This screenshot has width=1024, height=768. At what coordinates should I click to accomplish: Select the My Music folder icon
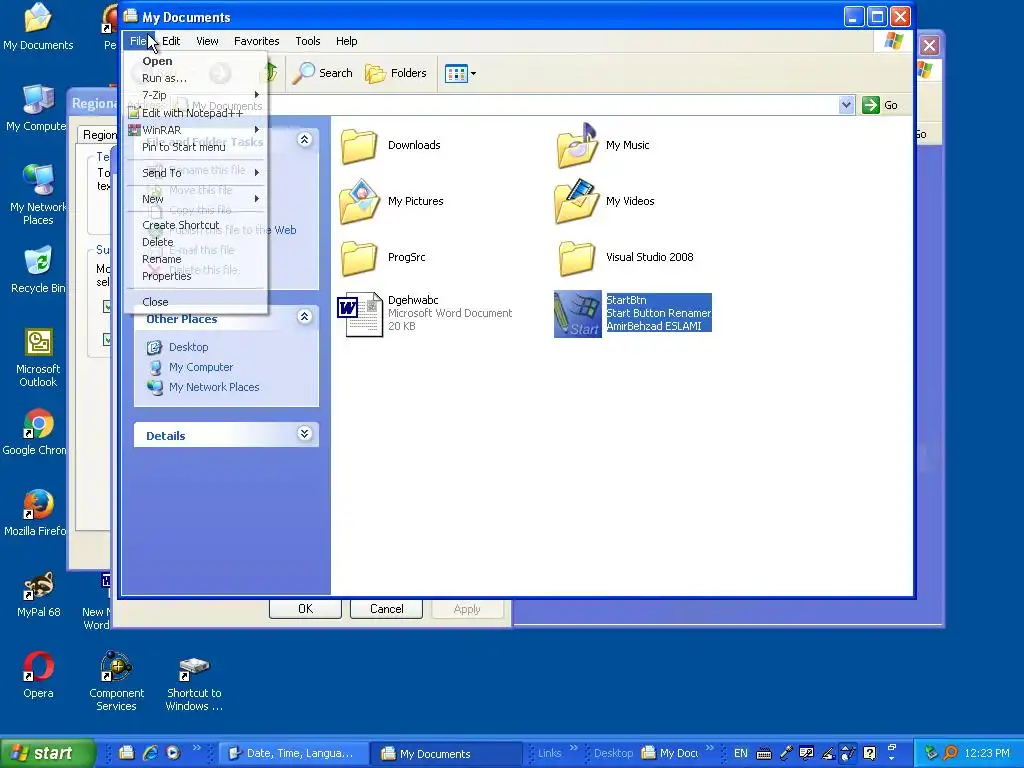[x=577, y=146]
